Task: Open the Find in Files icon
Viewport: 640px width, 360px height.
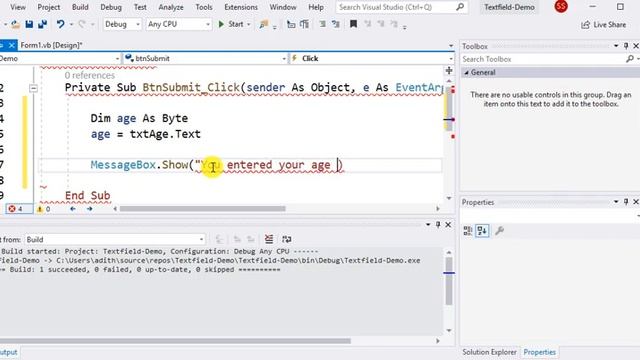Action: click(x=264, y=24)
